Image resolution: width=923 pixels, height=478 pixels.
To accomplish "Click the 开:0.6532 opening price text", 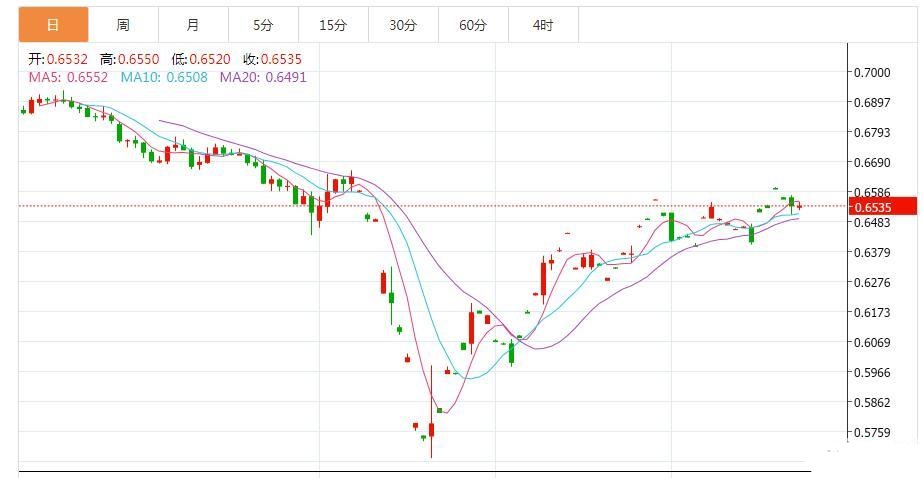I will pos(57,59).
